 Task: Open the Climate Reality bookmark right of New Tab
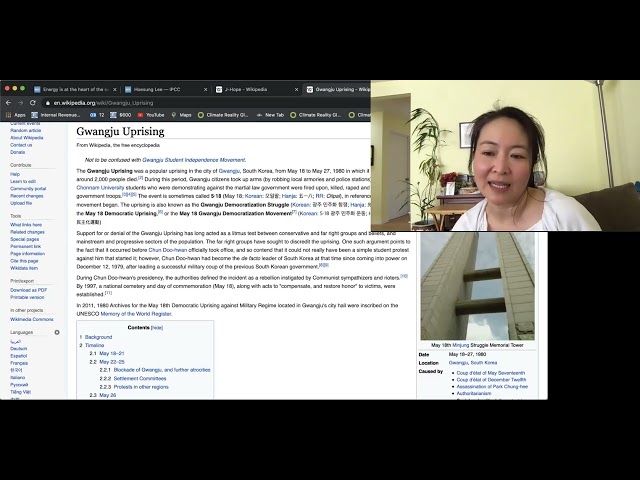point(316,115)
